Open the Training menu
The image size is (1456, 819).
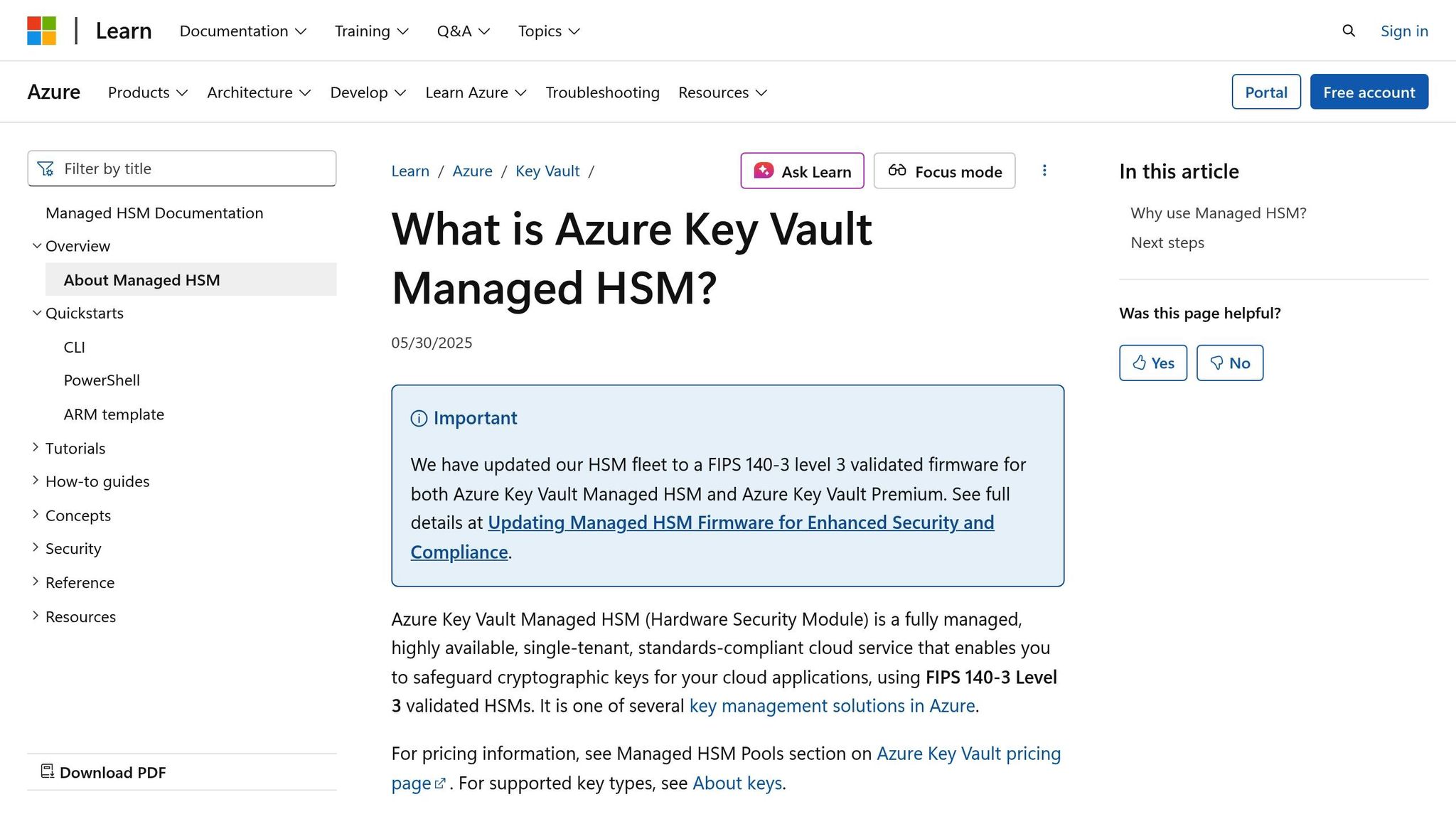point(371,31)
